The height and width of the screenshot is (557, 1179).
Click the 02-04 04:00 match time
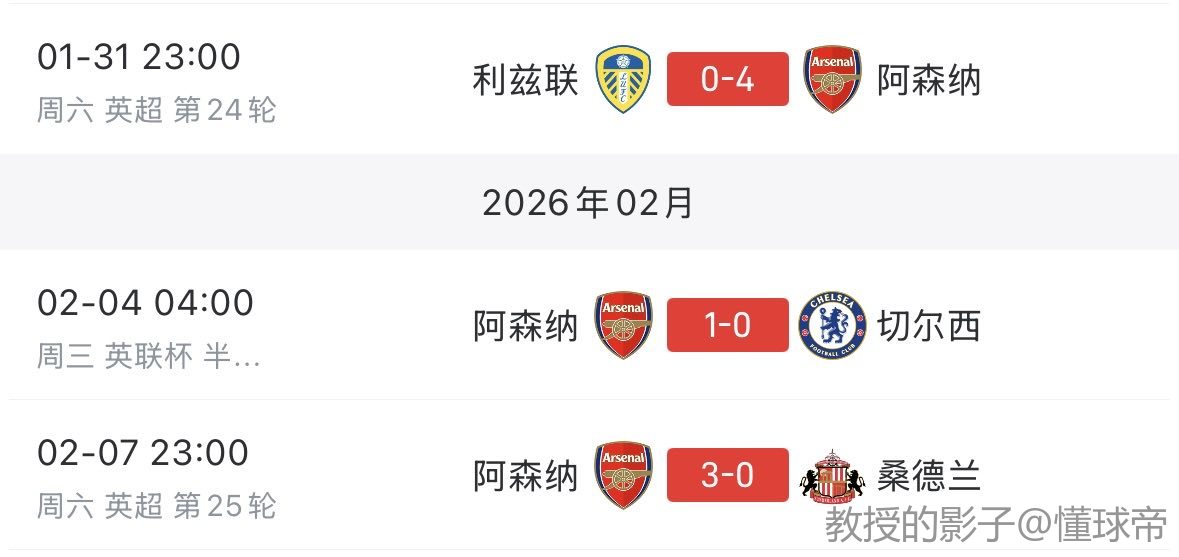pyautogui.click(x=146, y=303)
